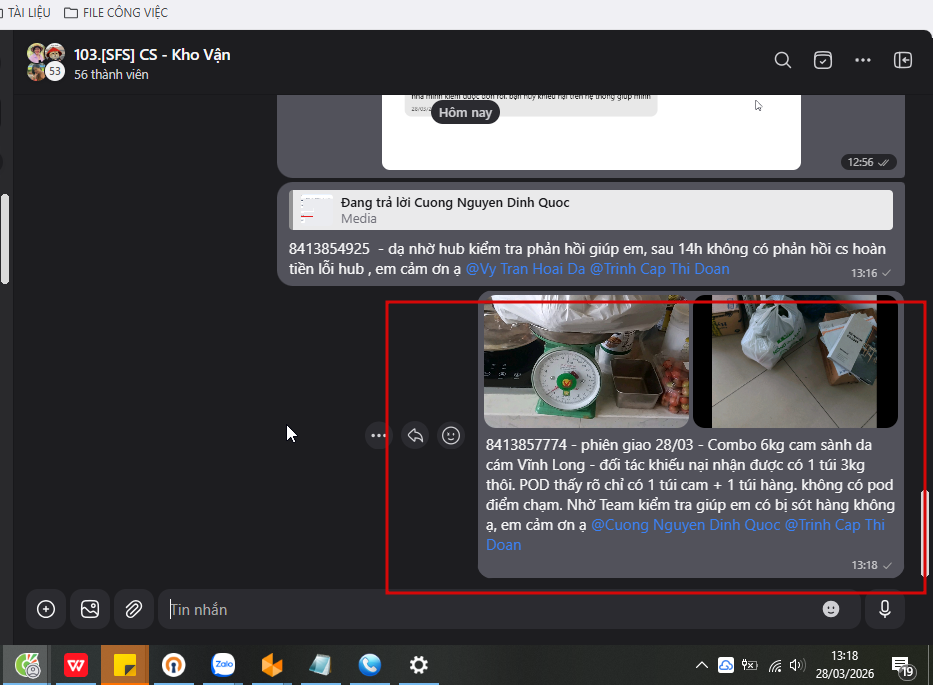Open Sticky Notes from the taskbar

tap(125, 665)
